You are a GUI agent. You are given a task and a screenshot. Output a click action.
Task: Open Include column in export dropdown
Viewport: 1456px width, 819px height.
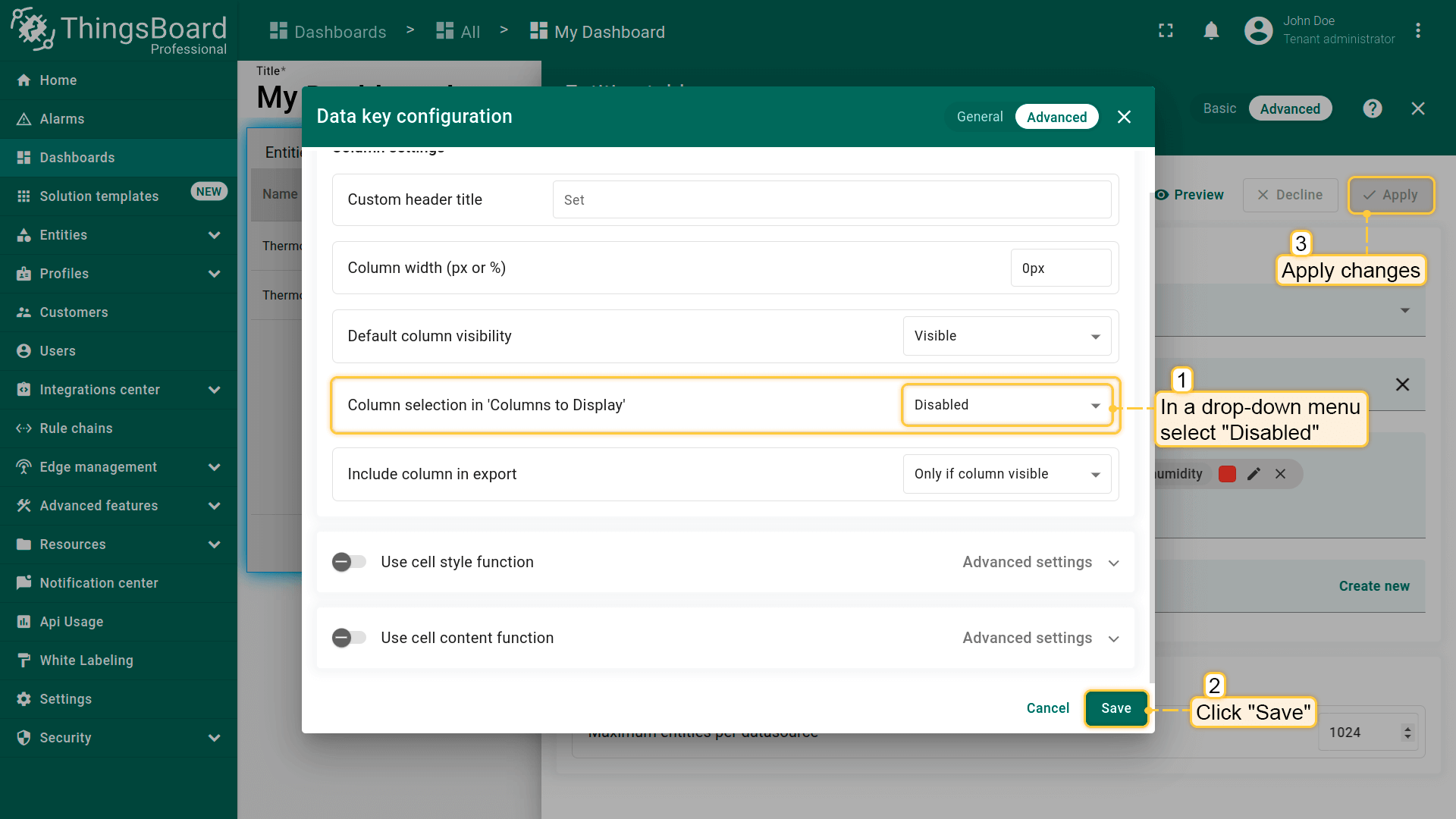1006,474
